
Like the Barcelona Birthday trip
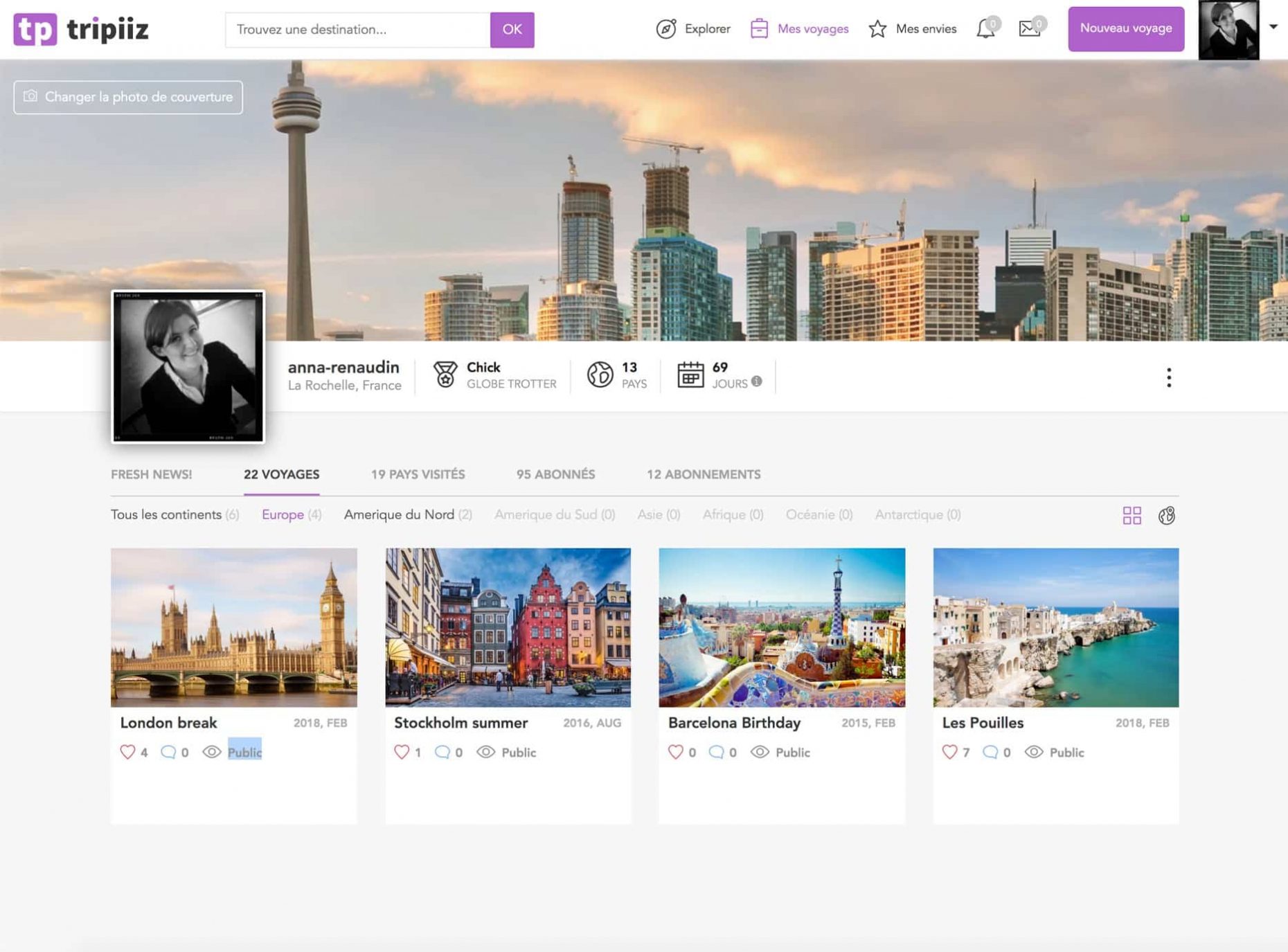point(676,752)
